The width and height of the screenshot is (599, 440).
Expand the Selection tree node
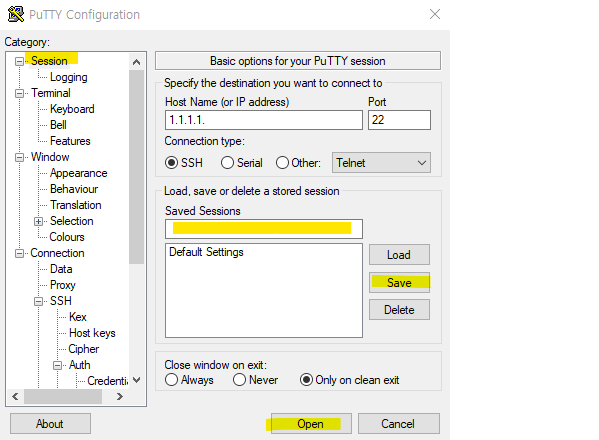pos(38,222)
